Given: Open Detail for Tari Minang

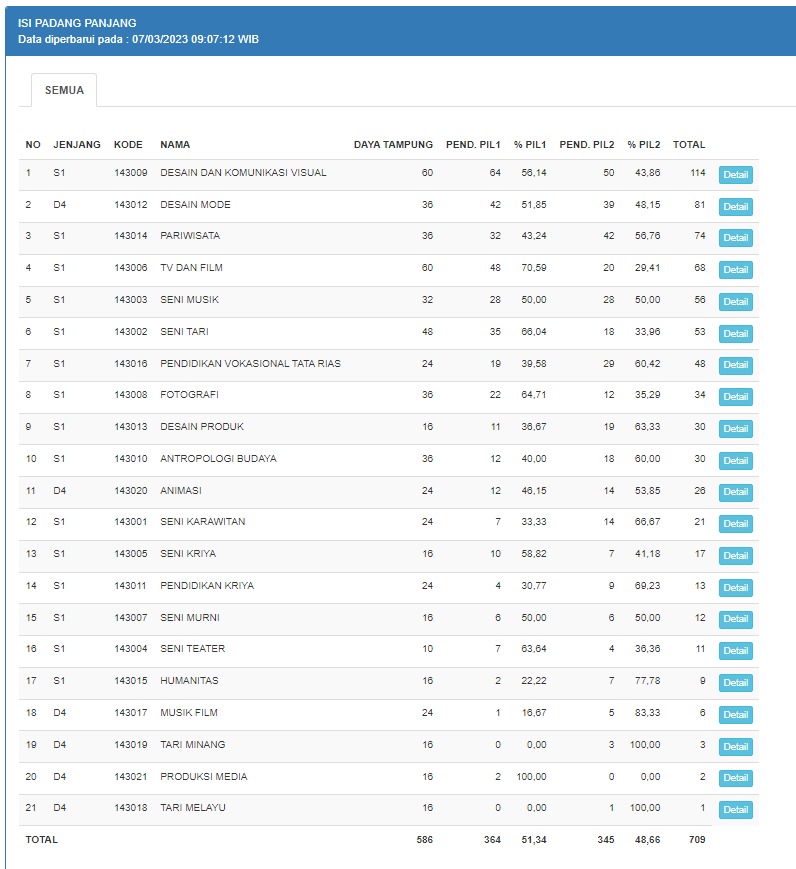Looking at the screenshot, I should [736, 747].
